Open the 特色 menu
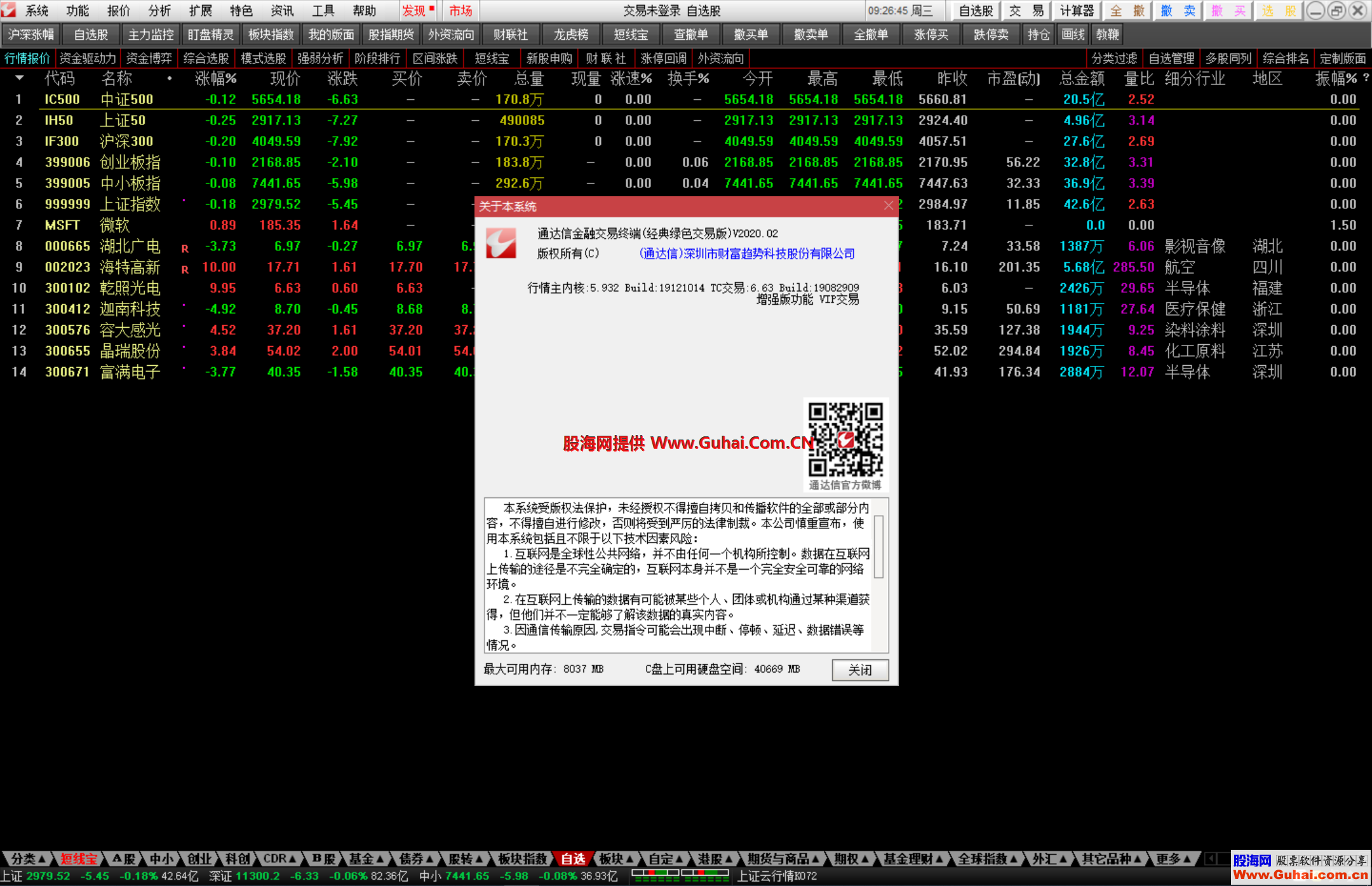This screenshot has height=886, width=1372. pyautogui.click(x=241, y=11)
